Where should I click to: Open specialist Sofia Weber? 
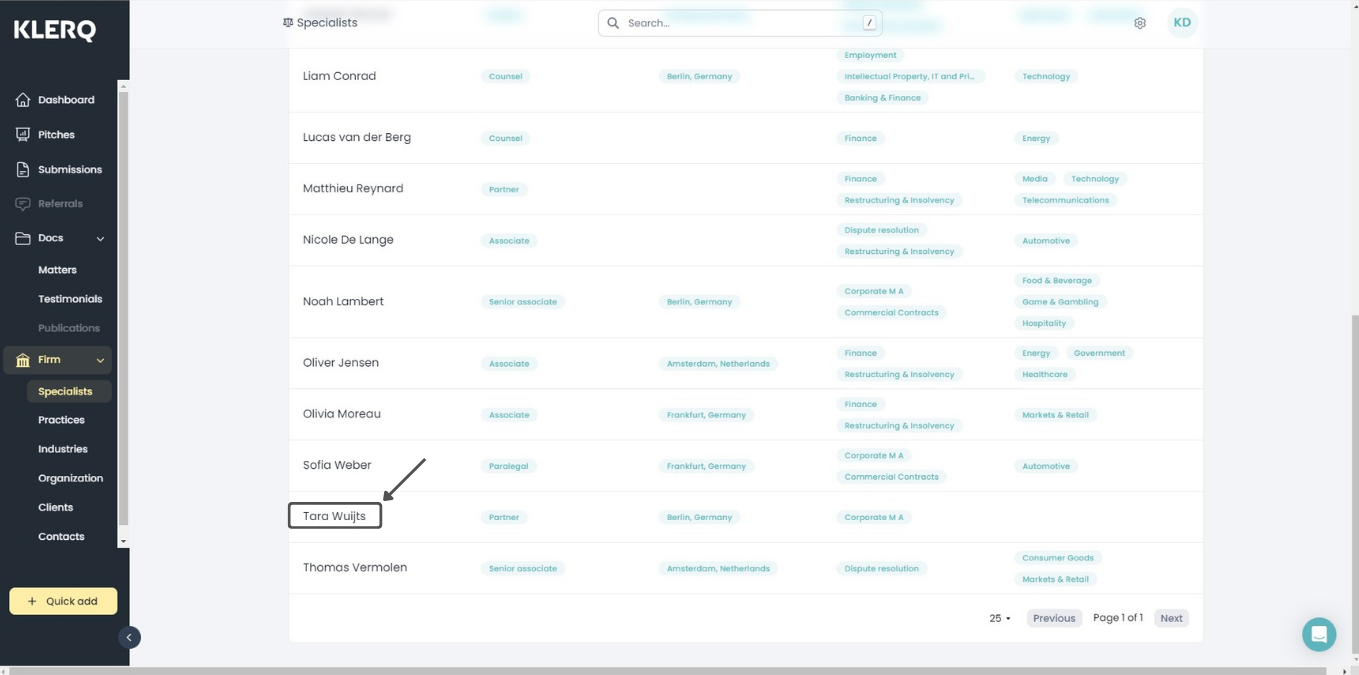pyautogui.click(x=337, y=465)
